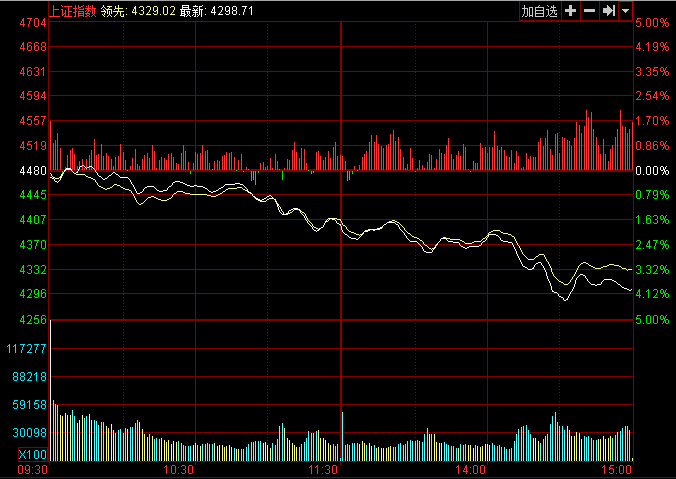Click the 11:30 time axis label
The height and width of the screenshot is (479, 676).
point(325,469)
